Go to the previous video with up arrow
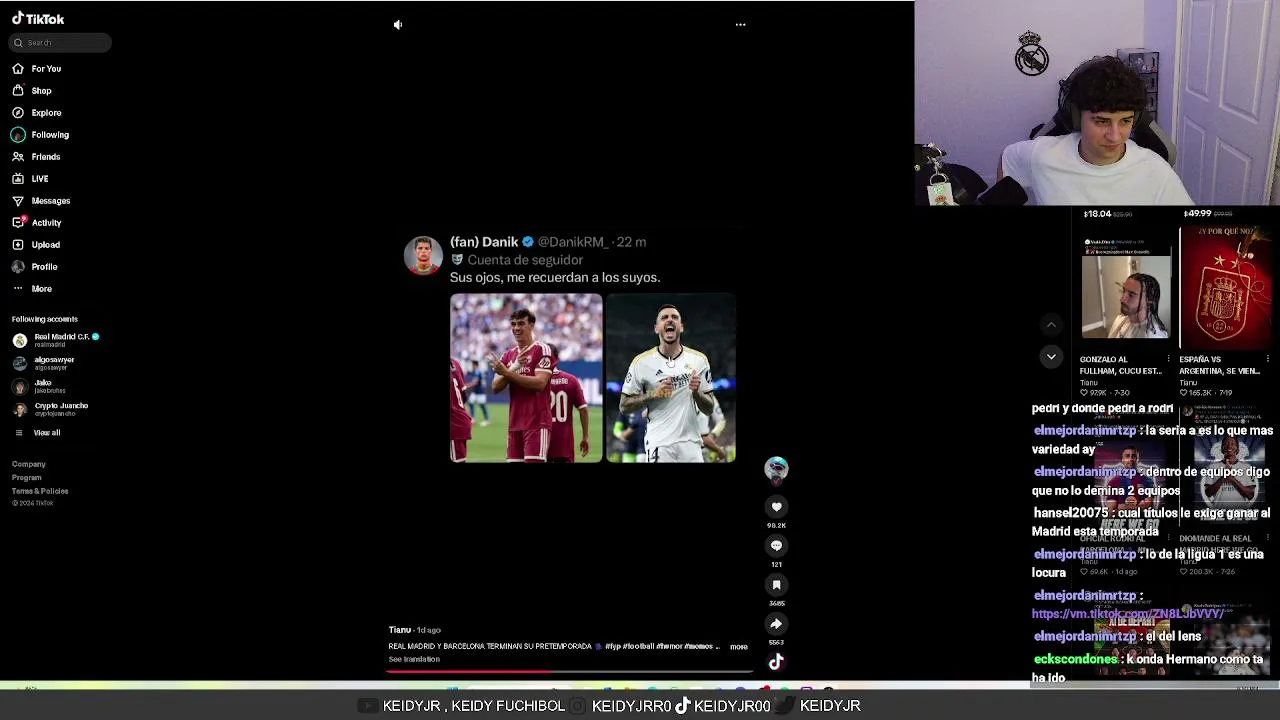Viewport: 1280px width, 720px height. click(x=1051, y=325)
